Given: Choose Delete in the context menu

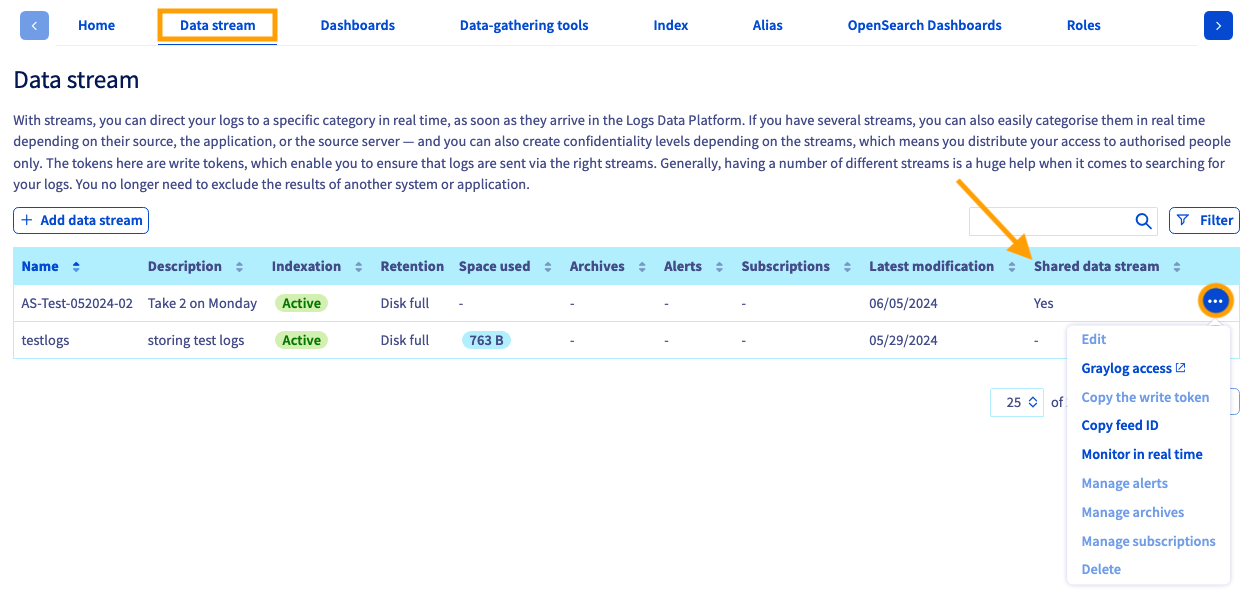Looking at the screenshot, I should (1101, 569).
